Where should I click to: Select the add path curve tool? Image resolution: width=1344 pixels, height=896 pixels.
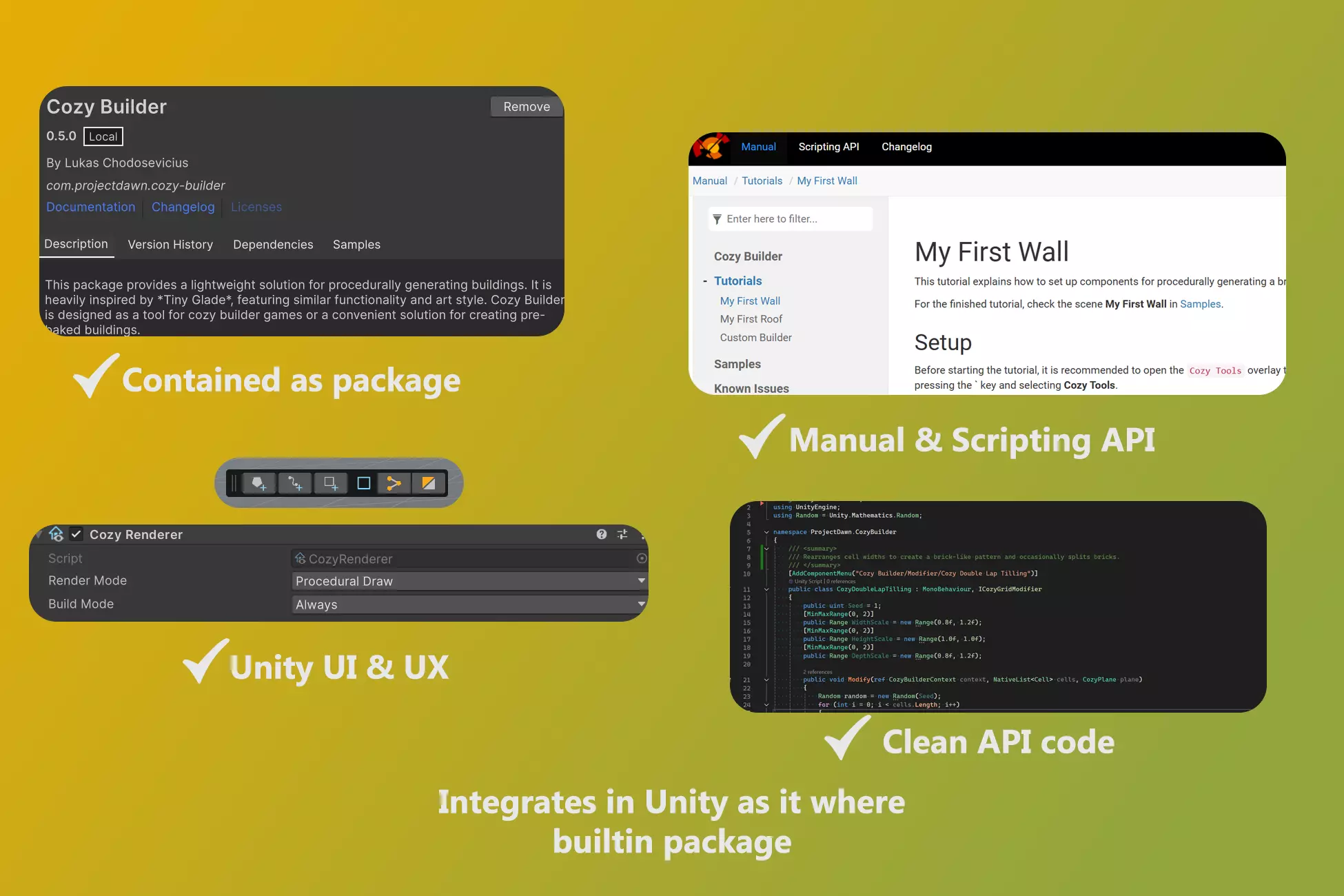point(295,483)
